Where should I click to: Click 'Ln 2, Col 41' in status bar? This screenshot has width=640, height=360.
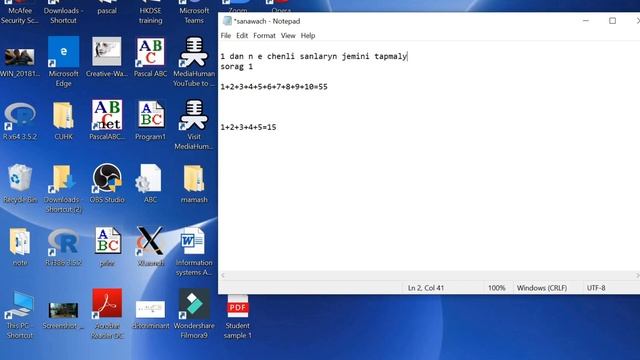coord(426,288)
